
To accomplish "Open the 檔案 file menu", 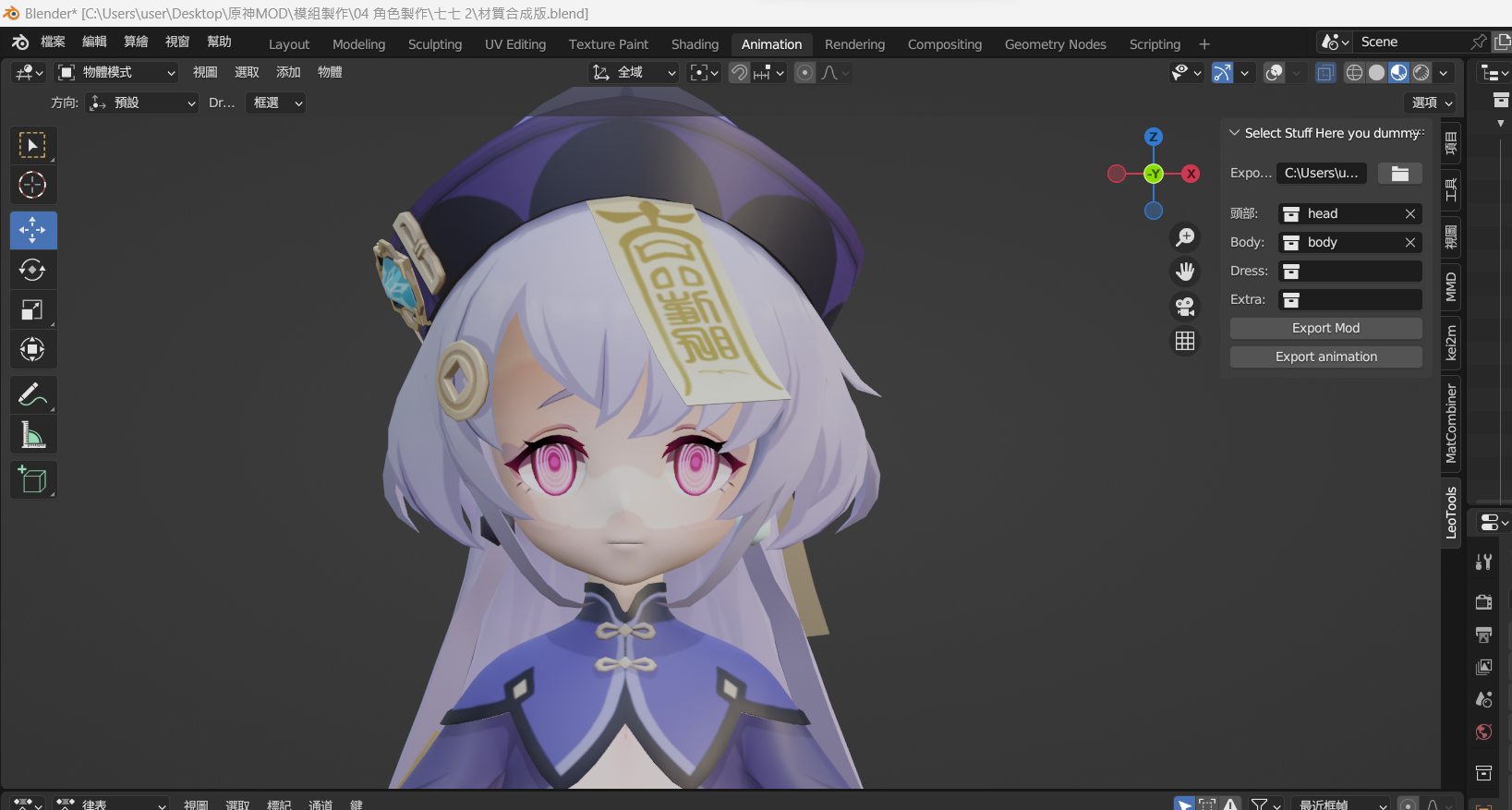I will [x=53, y=42].
